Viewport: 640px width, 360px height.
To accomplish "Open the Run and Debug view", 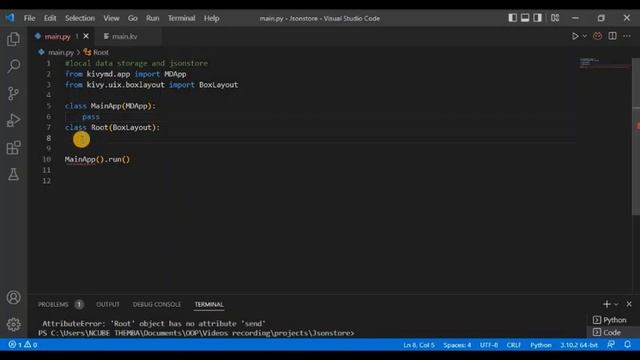I will [x=13, y=120].
